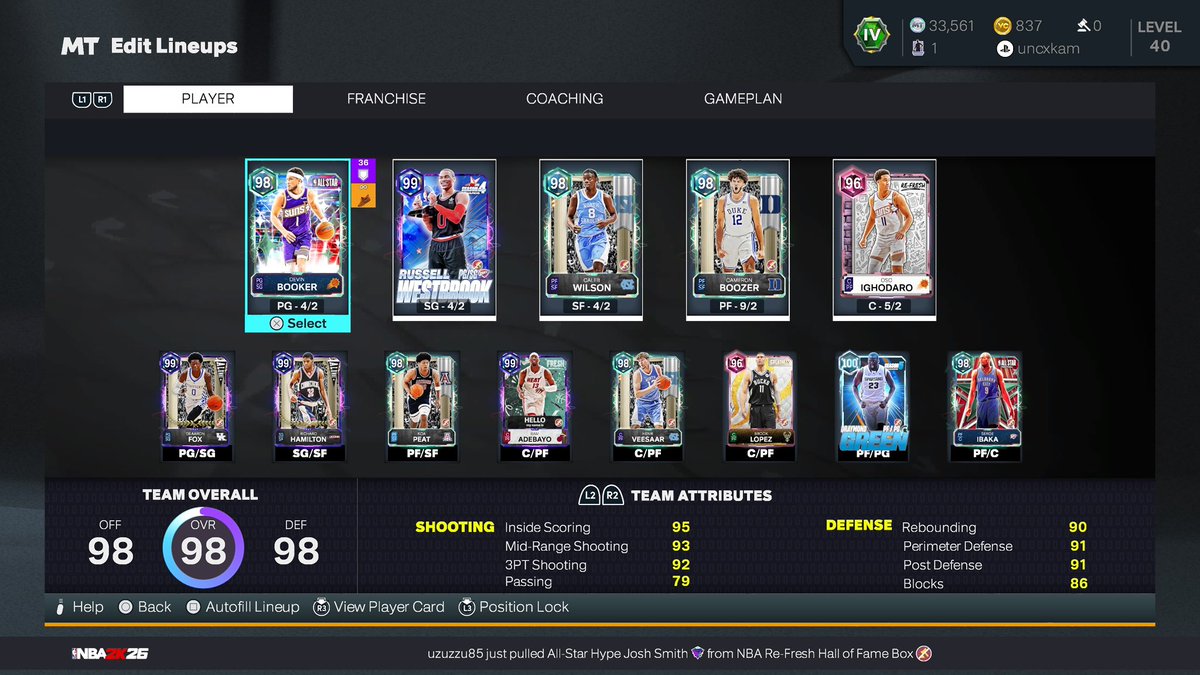Click the Help controller stick icon
Screen dimensions: 1200x675
click(x=61, y=607)
